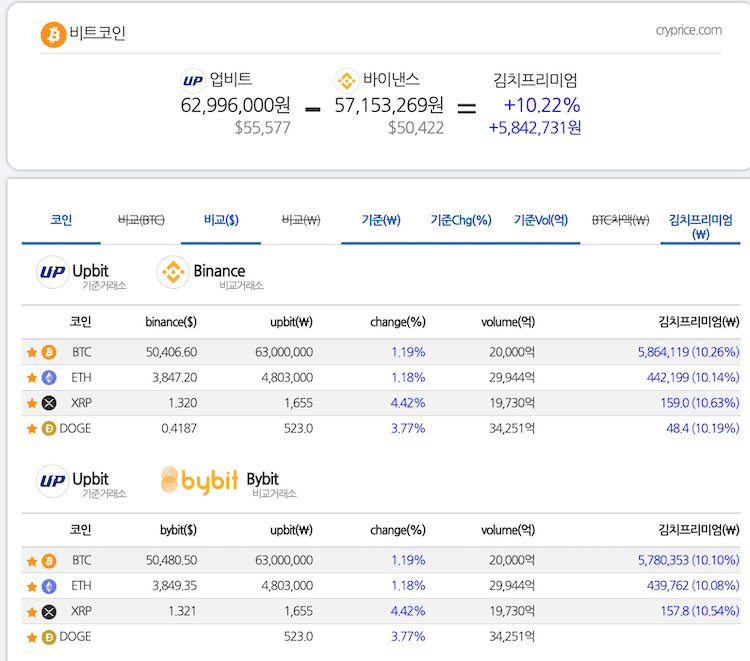Click the XRP coin icon in Binance table
Image resolution: width=750 pixels, height=661 pixels.
pyautogui.click(x=49, y=403)
